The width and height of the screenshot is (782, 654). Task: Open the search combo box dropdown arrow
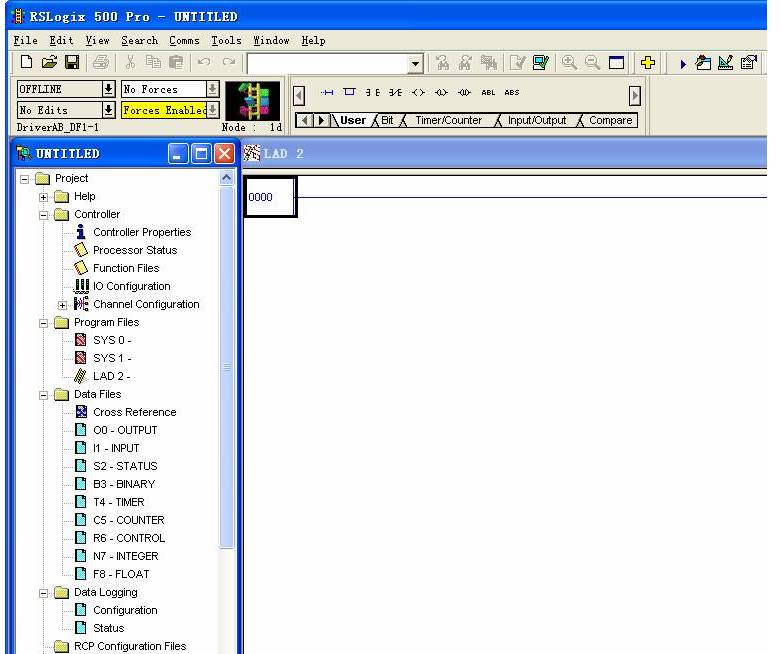click(415, 63)
